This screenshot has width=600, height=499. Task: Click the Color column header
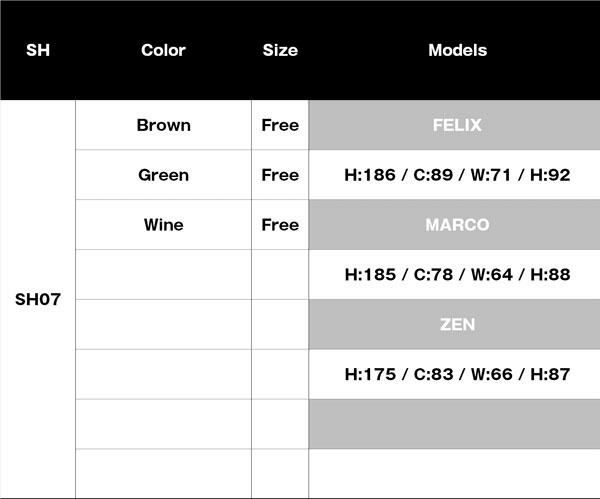(163, 50)
